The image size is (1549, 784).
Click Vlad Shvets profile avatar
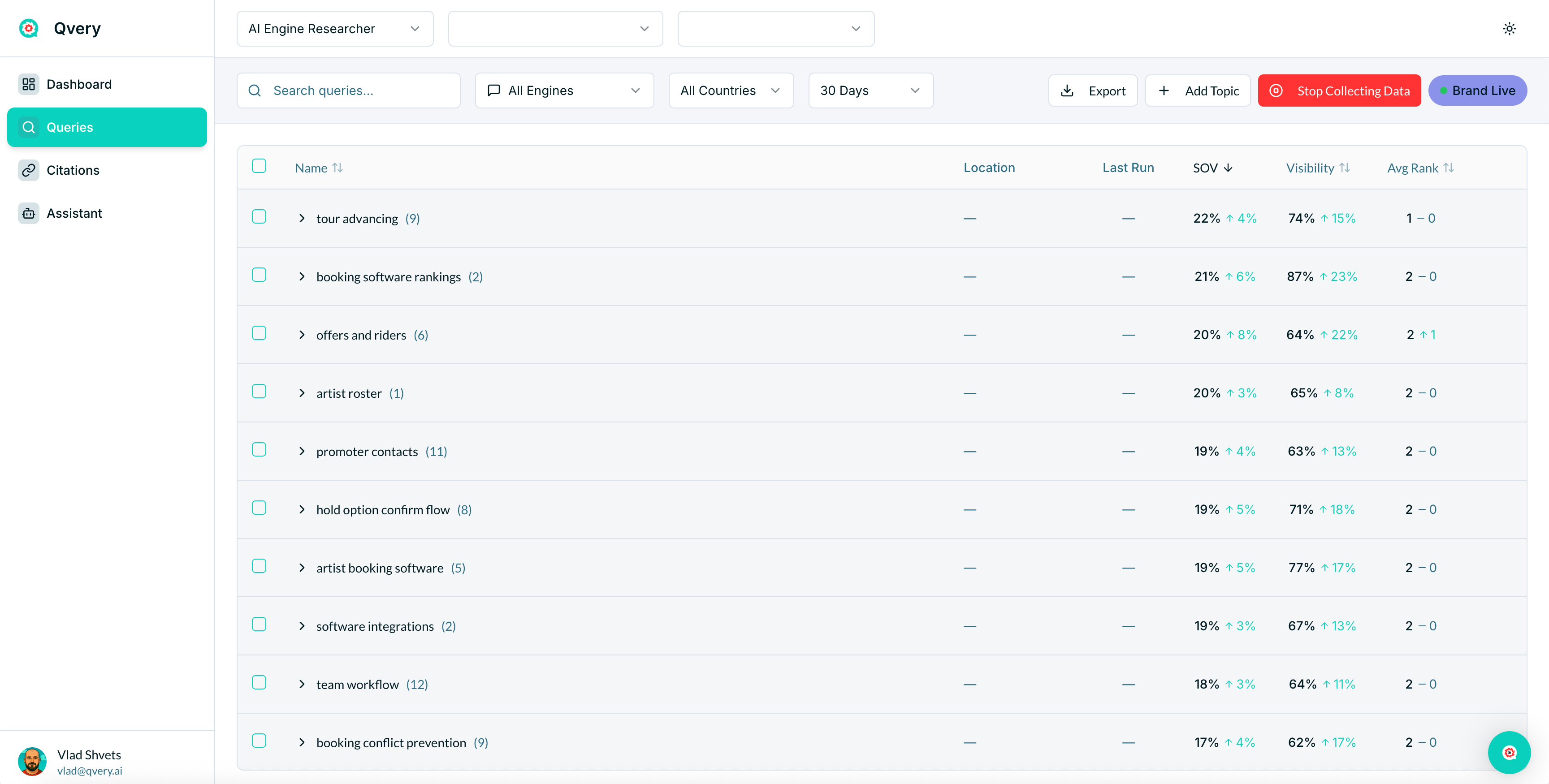32,761
